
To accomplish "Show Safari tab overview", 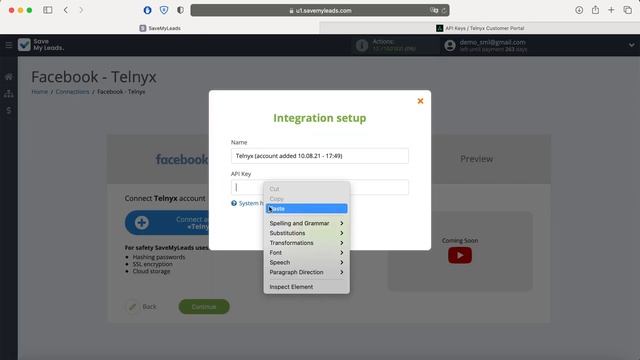I will pyautogui.click(x=628, y=10).
